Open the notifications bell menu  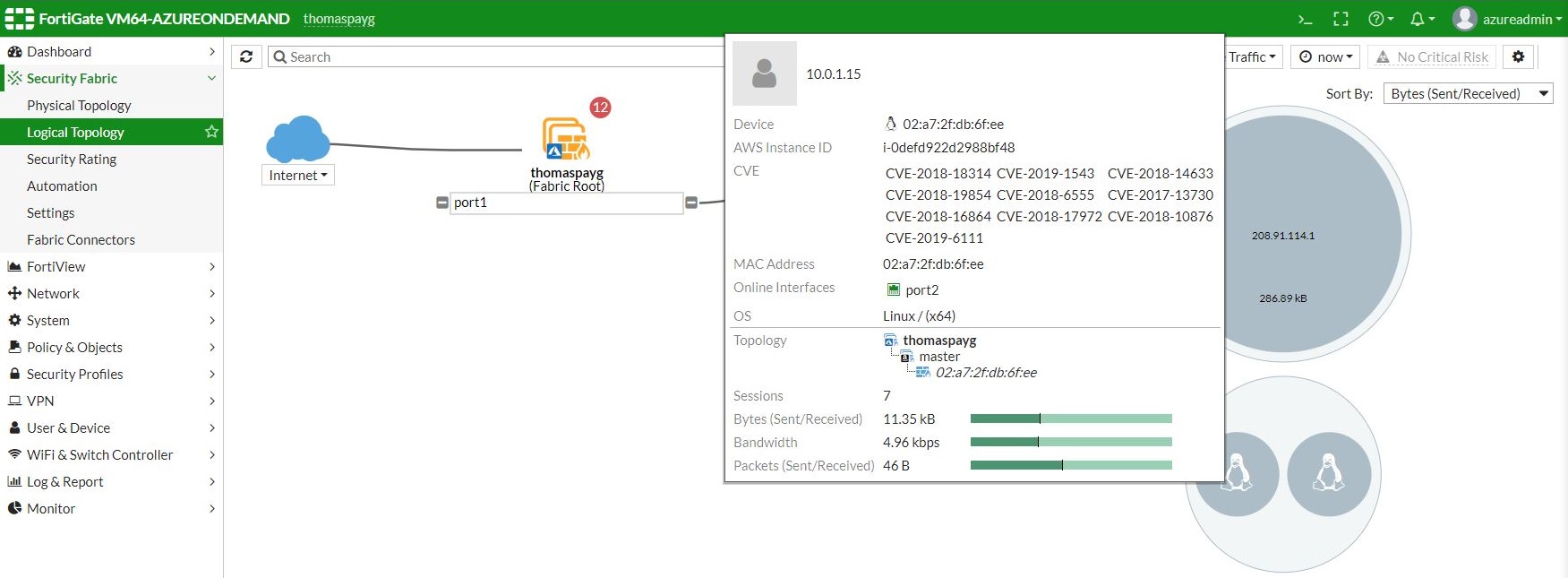1422,19
